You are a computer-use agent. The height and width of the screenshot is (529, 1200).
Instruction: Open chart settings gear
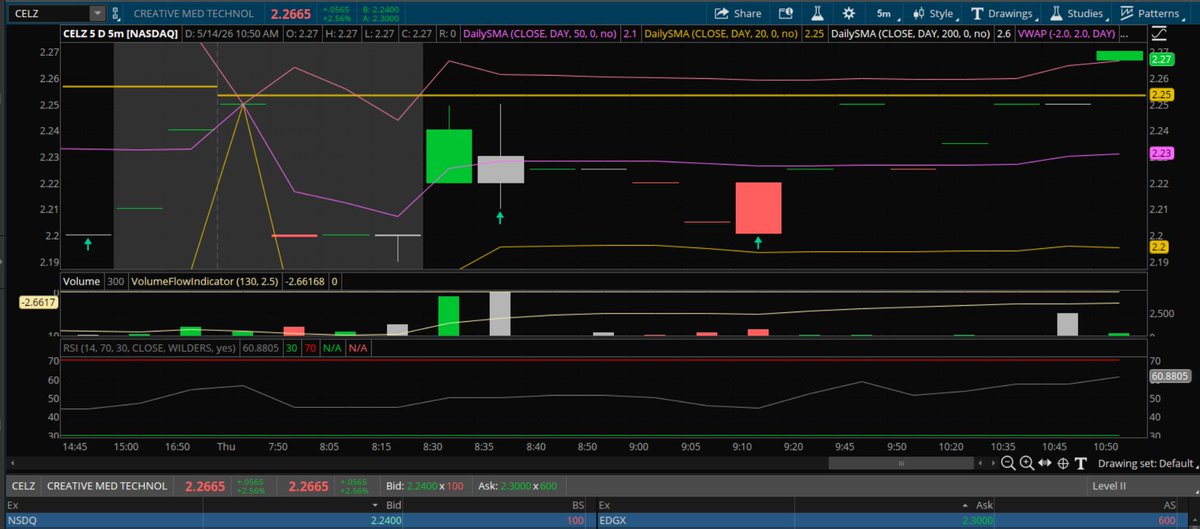pos(849,14)
